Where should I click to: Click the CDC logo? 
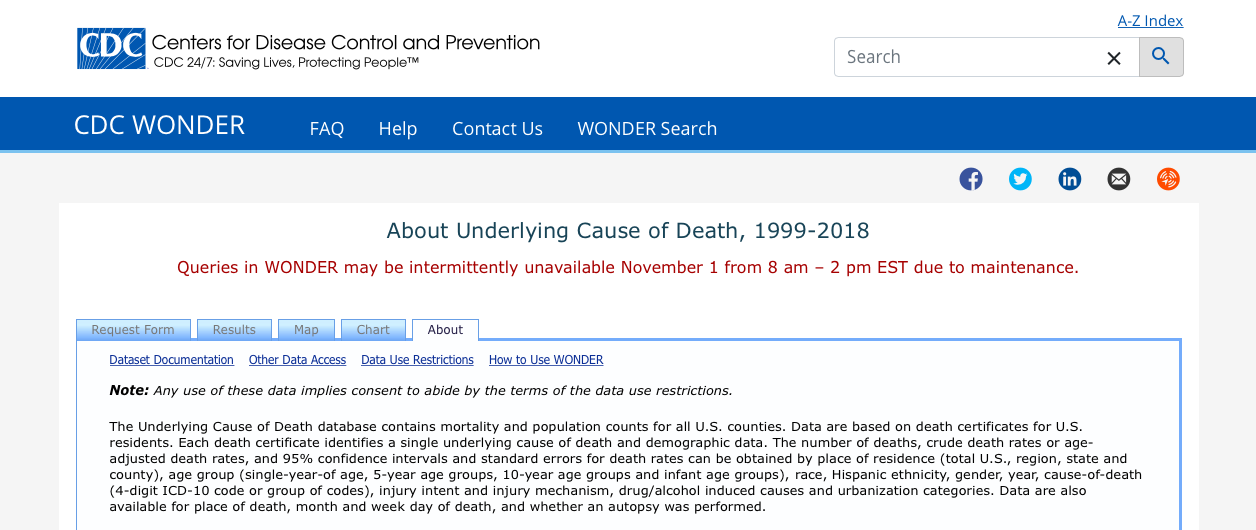pos(111,49)
